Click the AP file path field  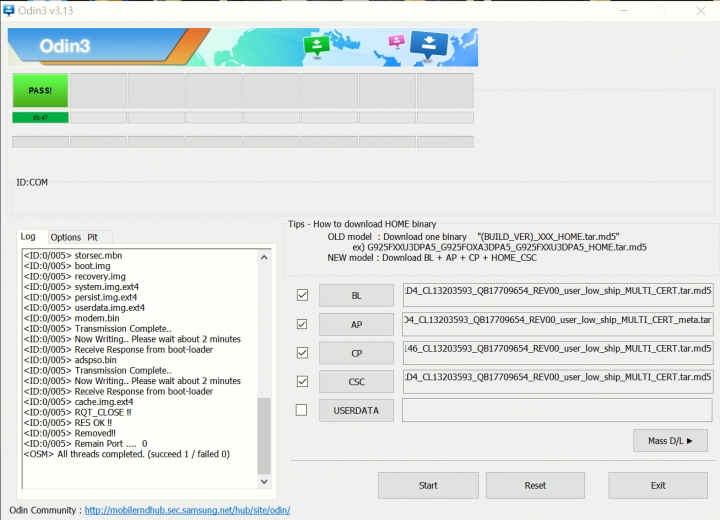[558, 324]
